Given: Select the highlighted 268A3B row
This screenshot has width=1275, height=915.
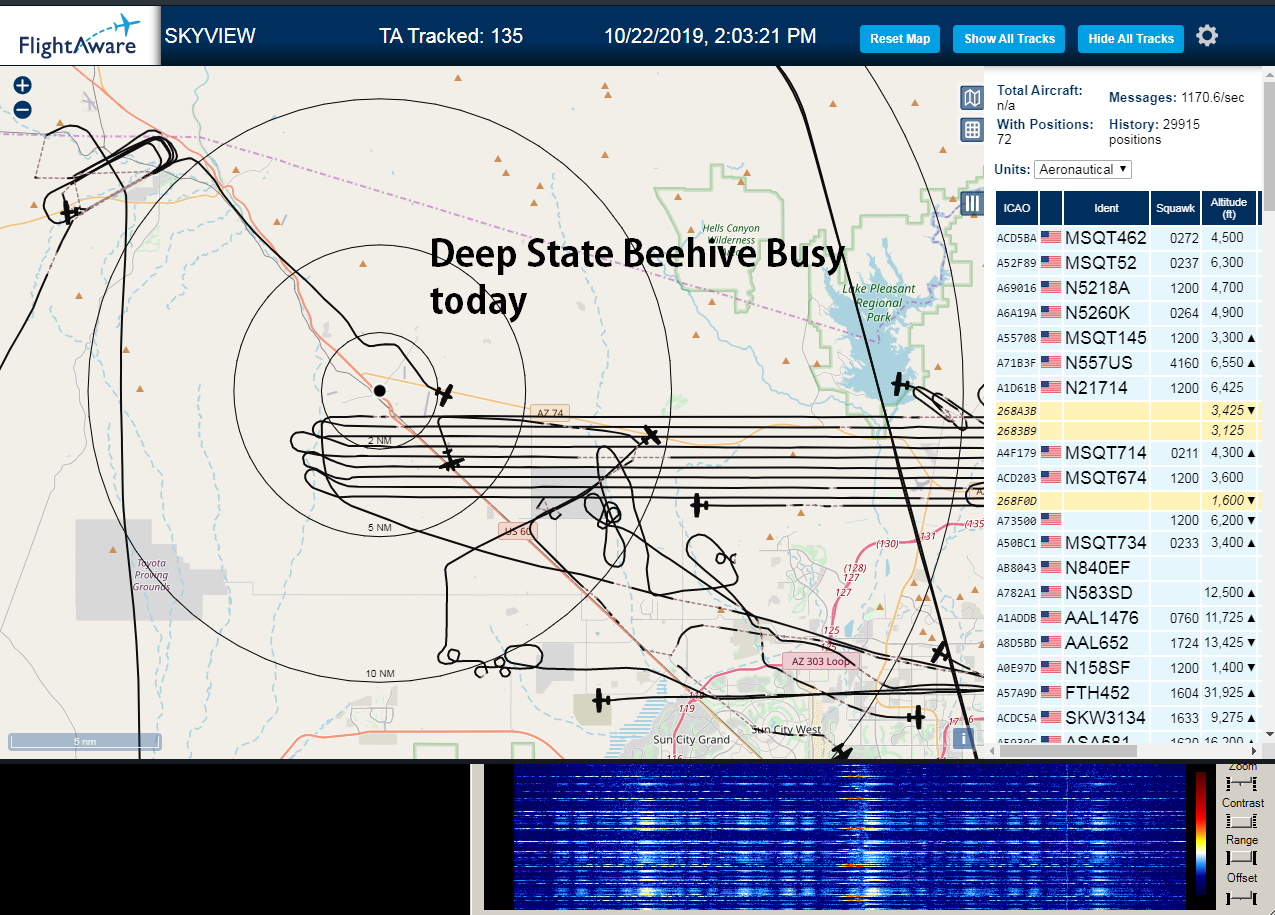Looking at the screenshot, I should (x=1127, y=410).
